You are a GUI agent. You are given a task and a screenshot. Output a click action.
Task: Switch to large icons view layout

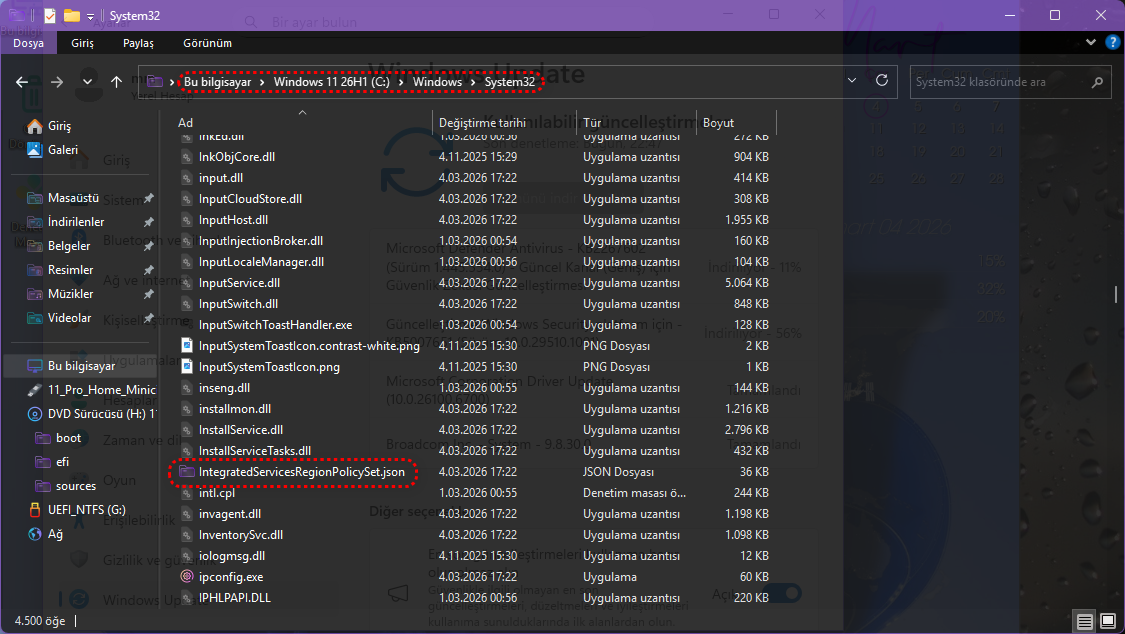pos(1108,621)
